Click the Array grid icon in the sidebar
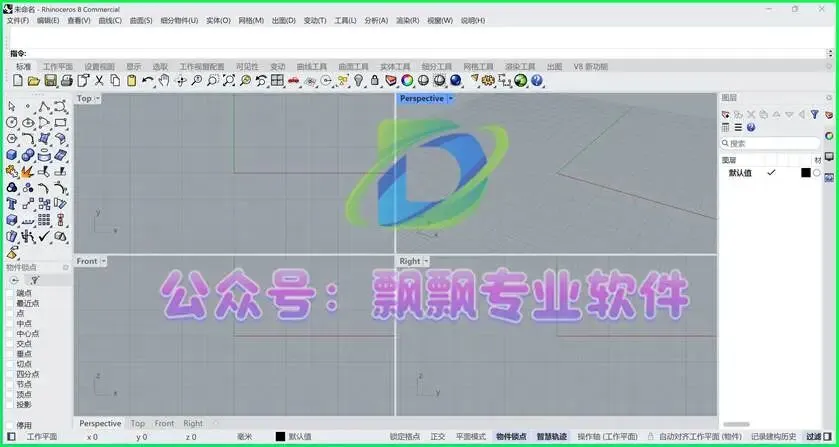 pos(44,220)
